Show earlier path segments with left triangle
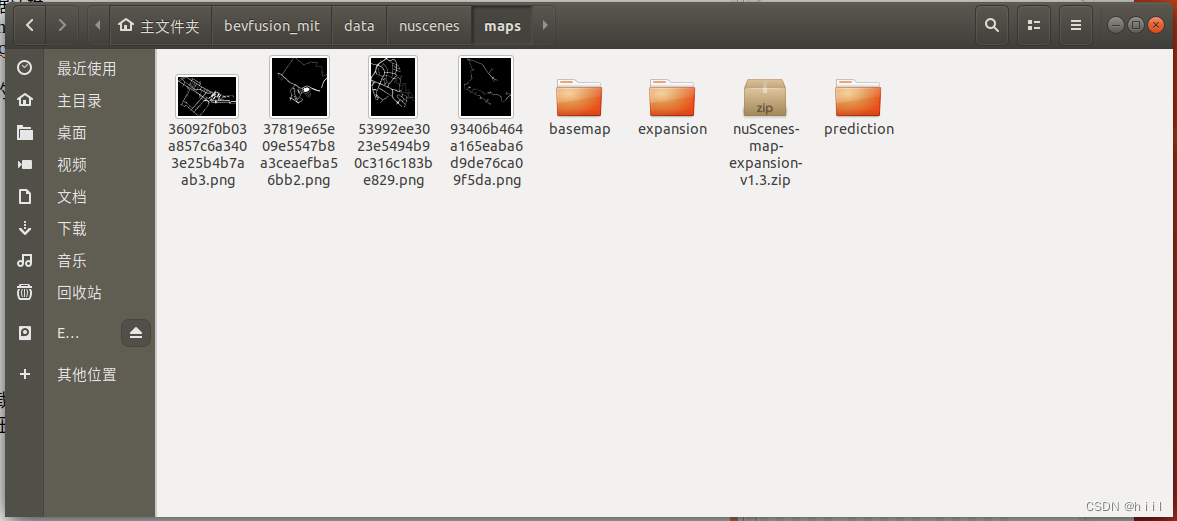 (98, 26)
